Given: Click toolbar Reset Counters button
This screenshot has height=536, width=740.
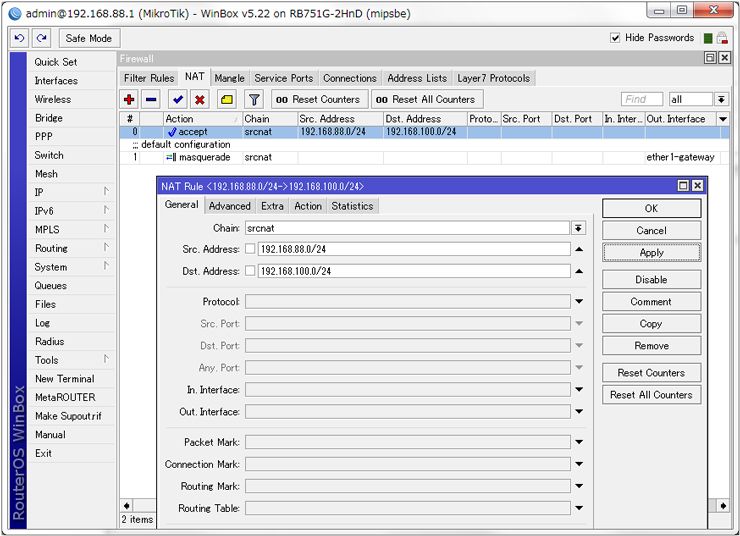Looking at the screenshot, I should pyautogui.click(x=319, y=100).
